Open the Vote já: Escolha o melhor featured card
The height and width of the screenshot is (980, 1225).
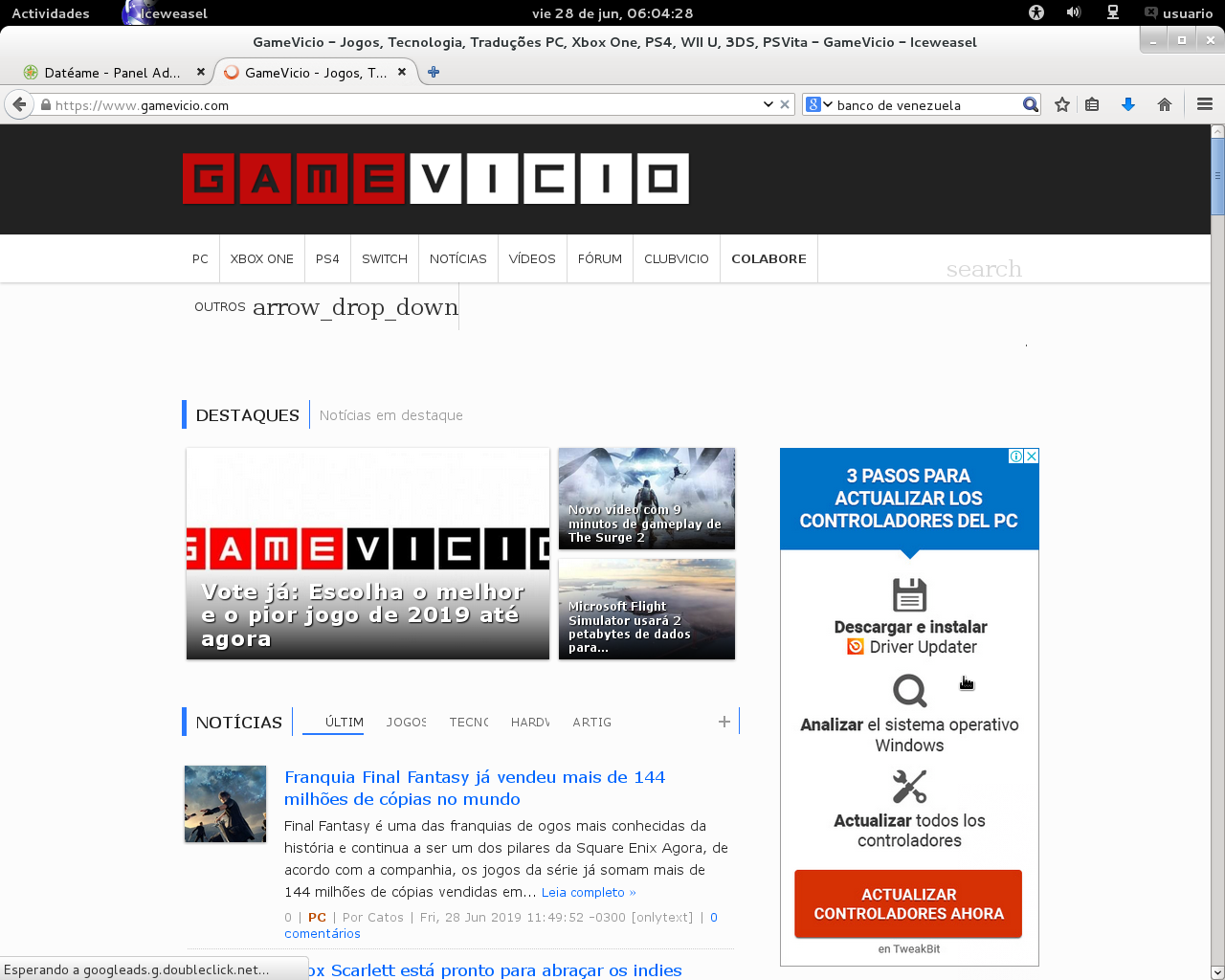coord(368,553)
